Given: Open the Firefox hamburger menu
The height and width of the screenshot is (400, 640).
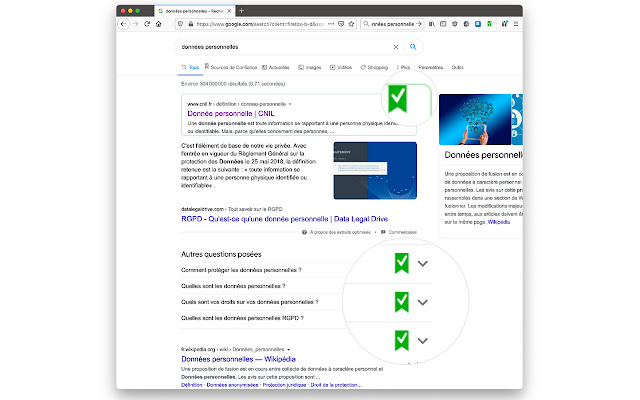Looking at the screenshot, I should pos(516,24).
